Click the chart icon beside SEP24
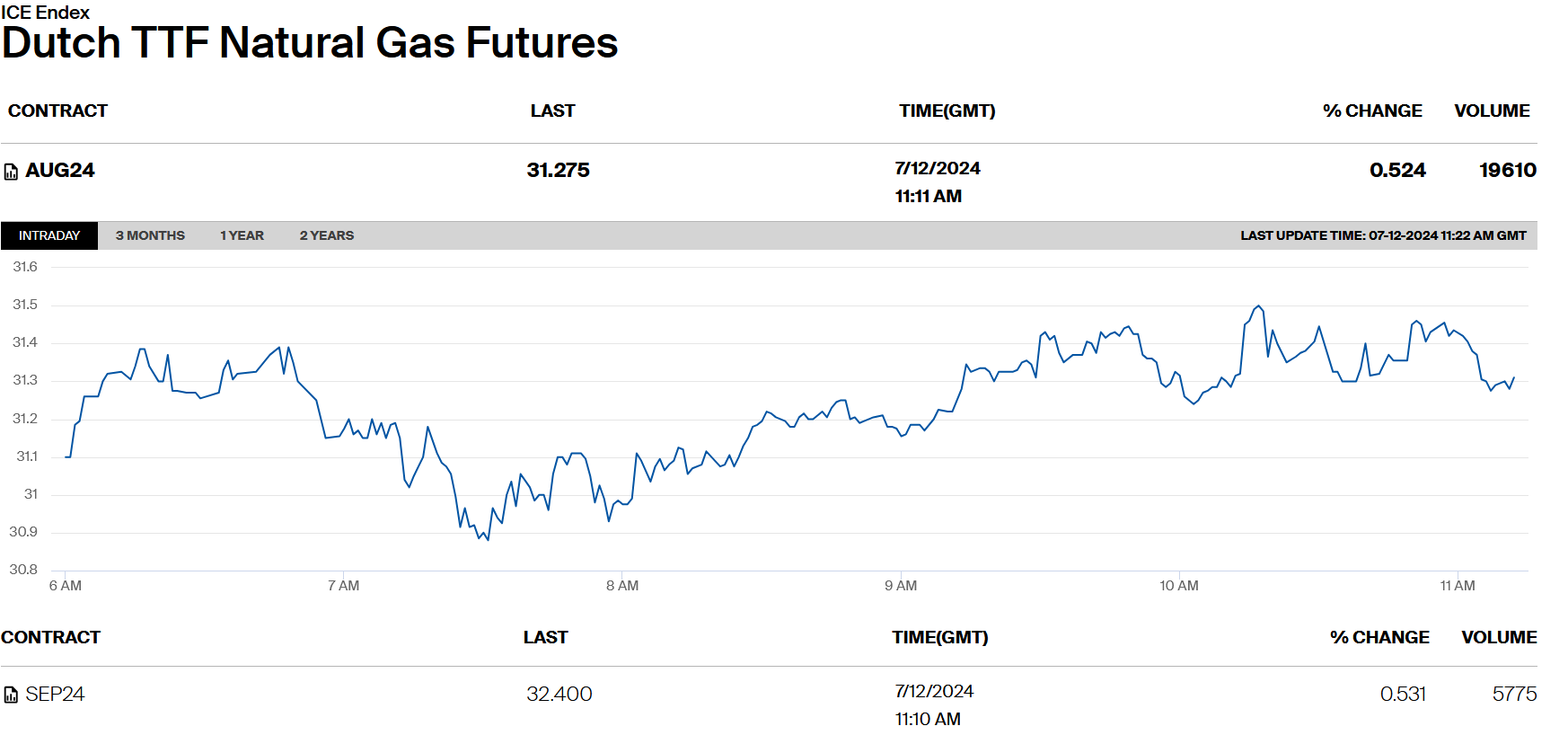1568x735 pixels. click(x=11, y=695)
